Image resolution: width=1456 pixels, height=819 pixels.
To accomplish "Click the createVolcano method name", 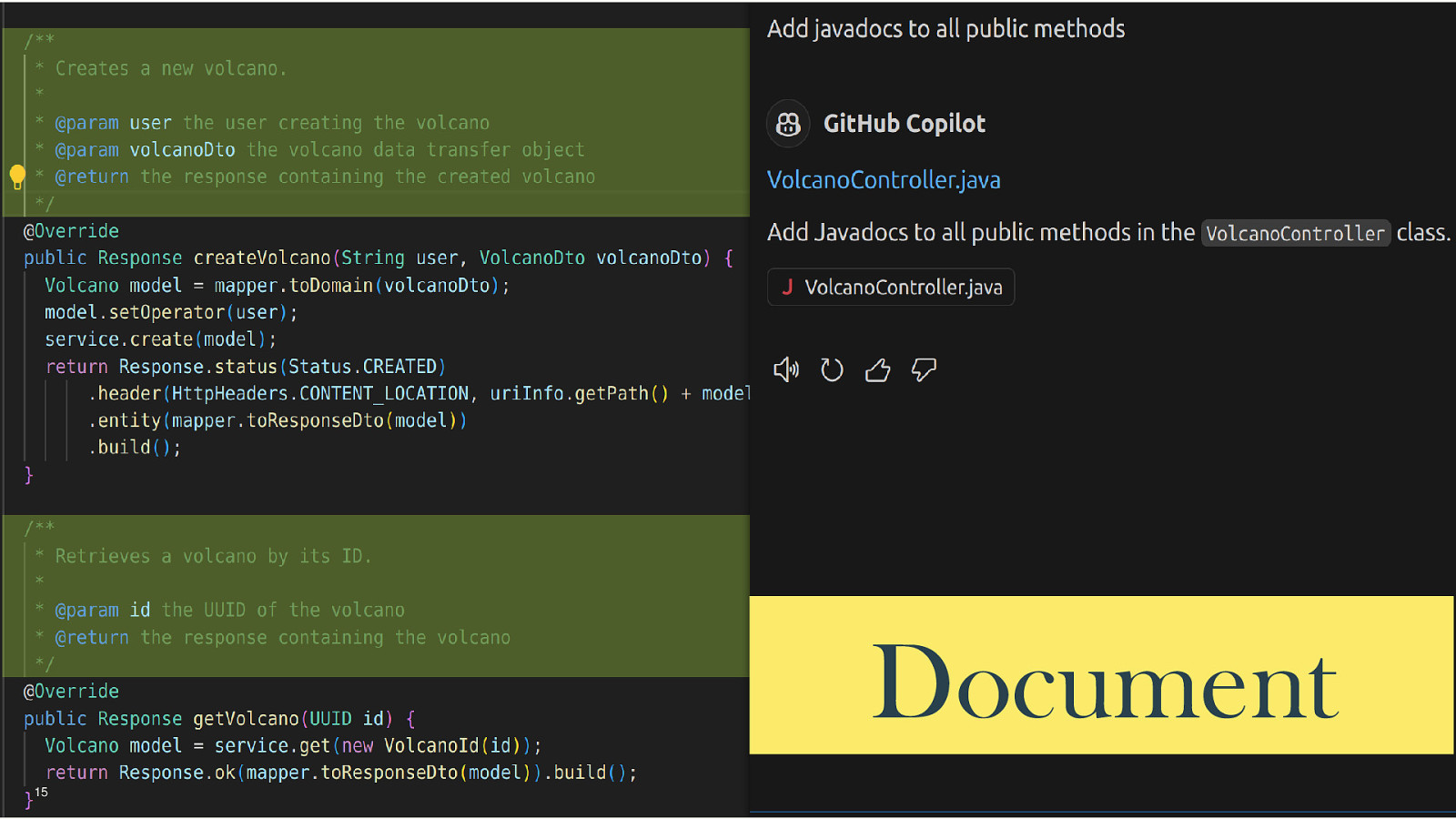I will coord(262,258).
